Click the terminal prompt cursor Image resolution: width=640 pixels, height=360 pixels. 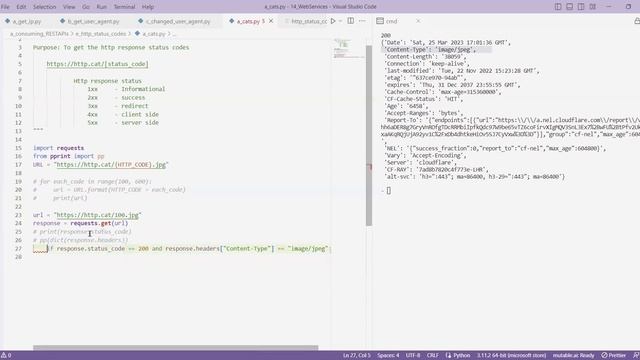click(389, 191)
